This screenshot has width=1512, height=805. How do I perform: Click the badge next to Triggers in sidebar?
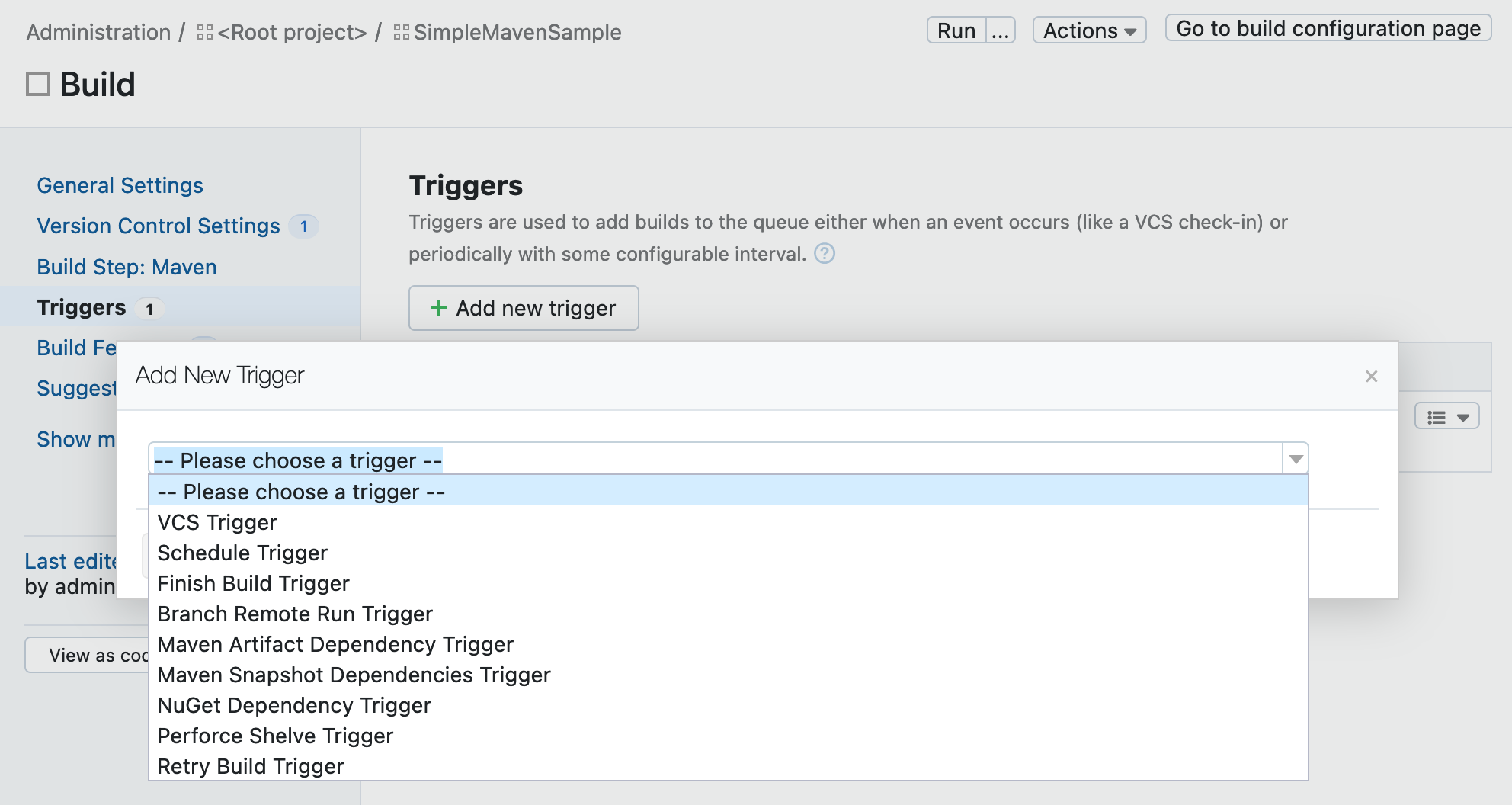click(149, 308)
